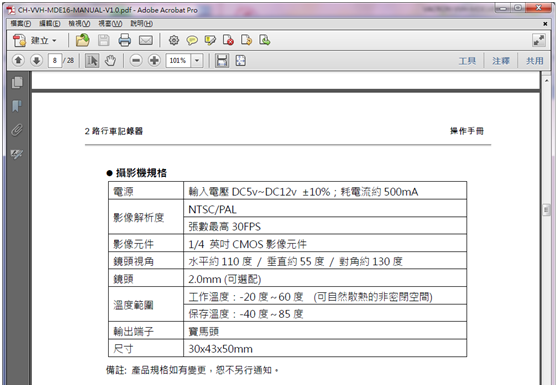The image size is (558, 387).
Task: Click the extract page icon
Action: [x=264, y=40]
